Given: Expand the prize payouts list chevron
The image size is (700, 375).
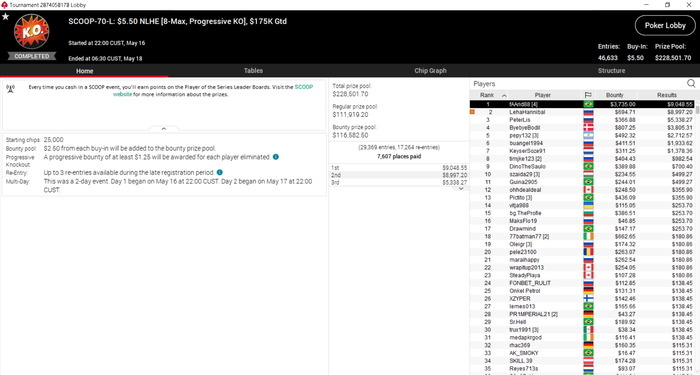Looking at the screenshot, I should coord(461,189).
